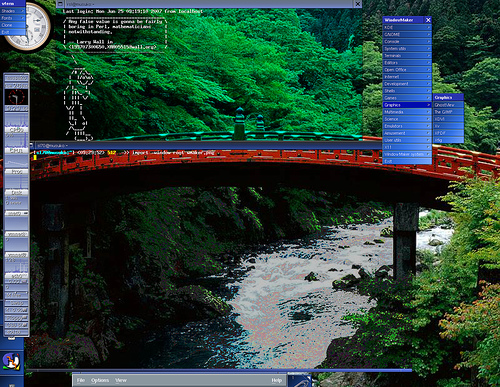
Task: Close the WindowMaker menu with its X
Action: coord(428,20)
